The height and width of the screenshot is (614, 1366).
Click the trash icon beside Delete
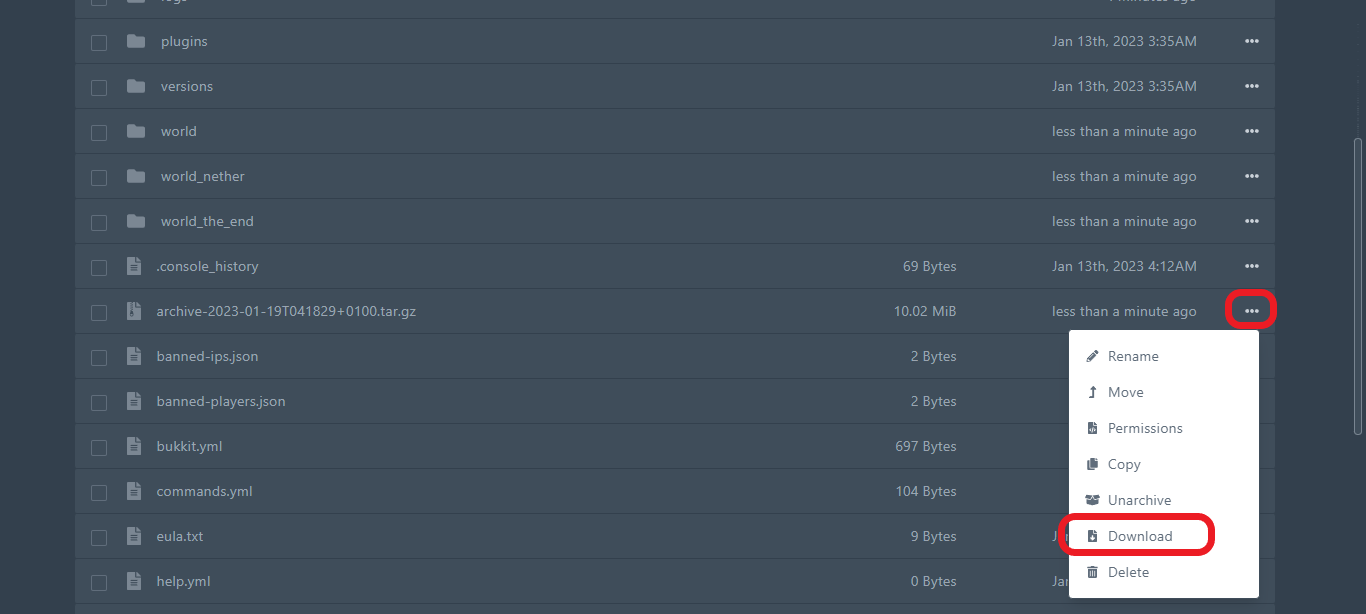[x=1092, y=572]
